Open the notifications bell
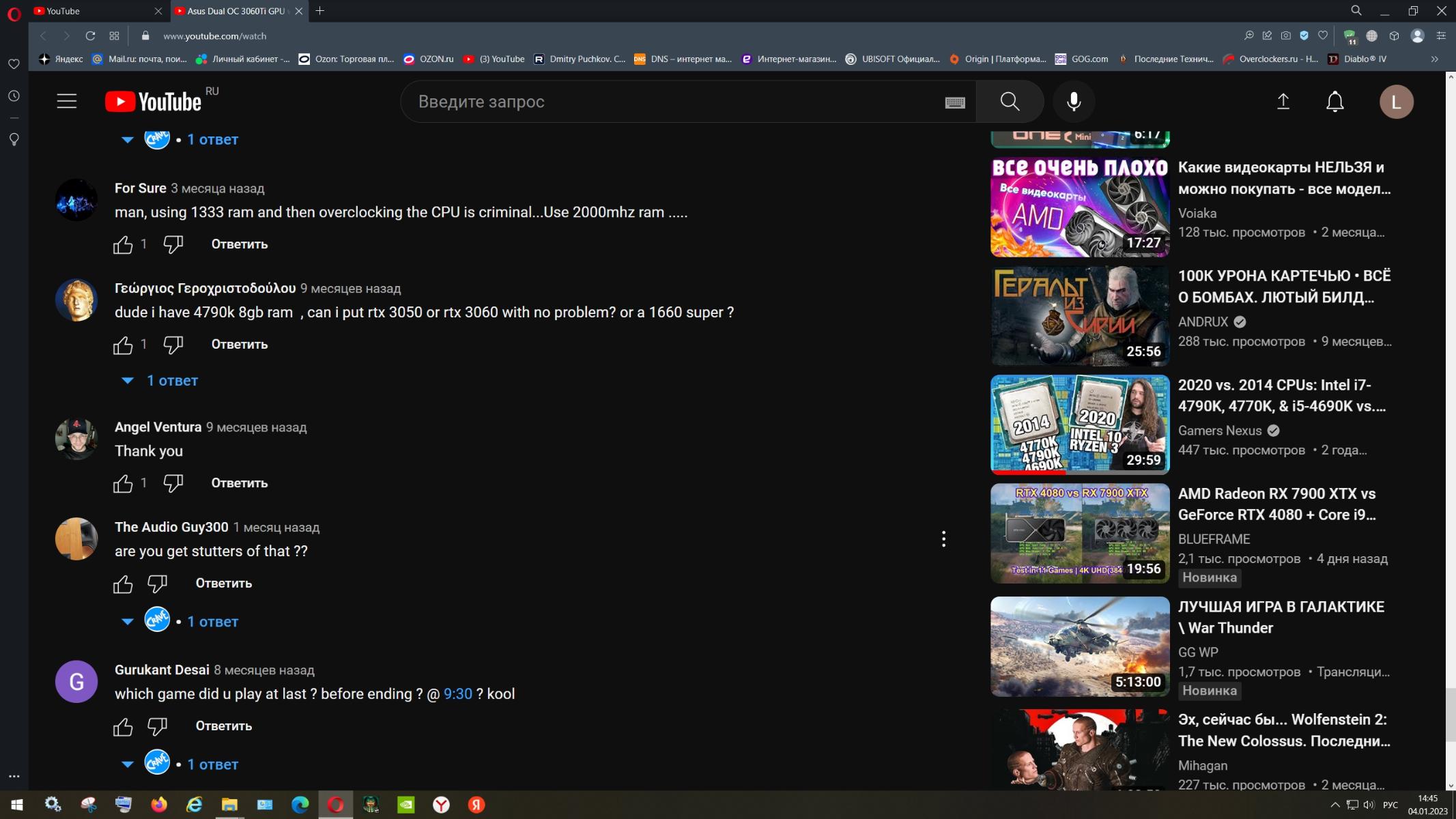This screenshot has width=1456, height=819. [1334, 102]
